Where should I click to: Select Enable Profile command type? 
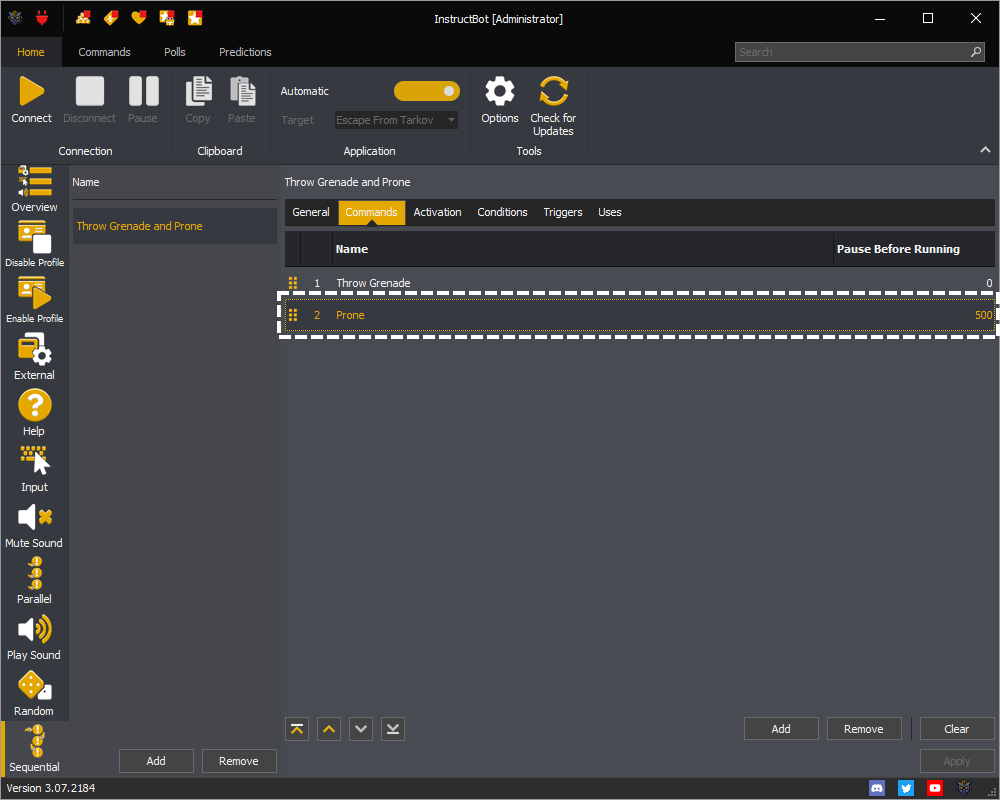(x=34, y=300)
